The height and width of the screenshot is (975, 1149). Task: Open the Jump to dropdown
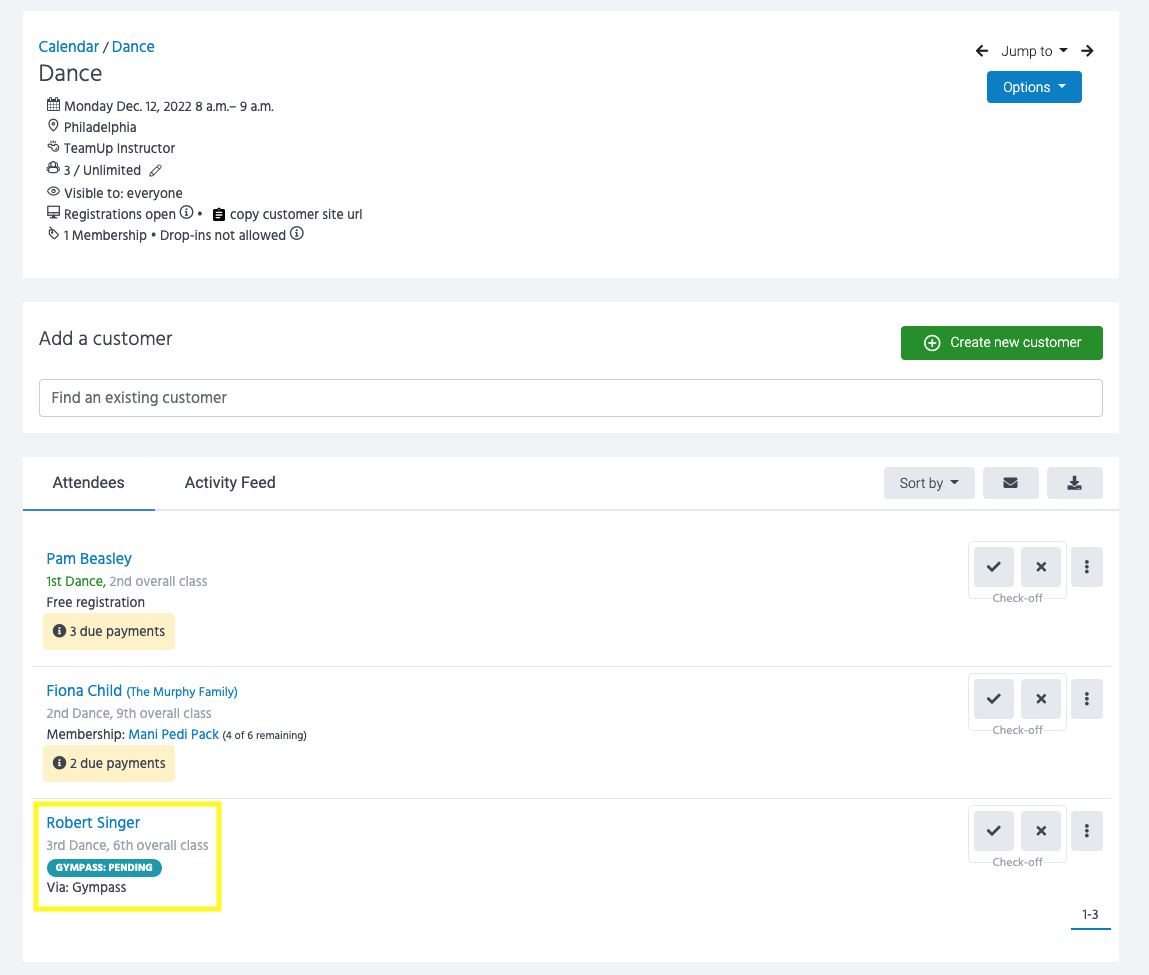pyautogui.click(x=1033, y=51)
